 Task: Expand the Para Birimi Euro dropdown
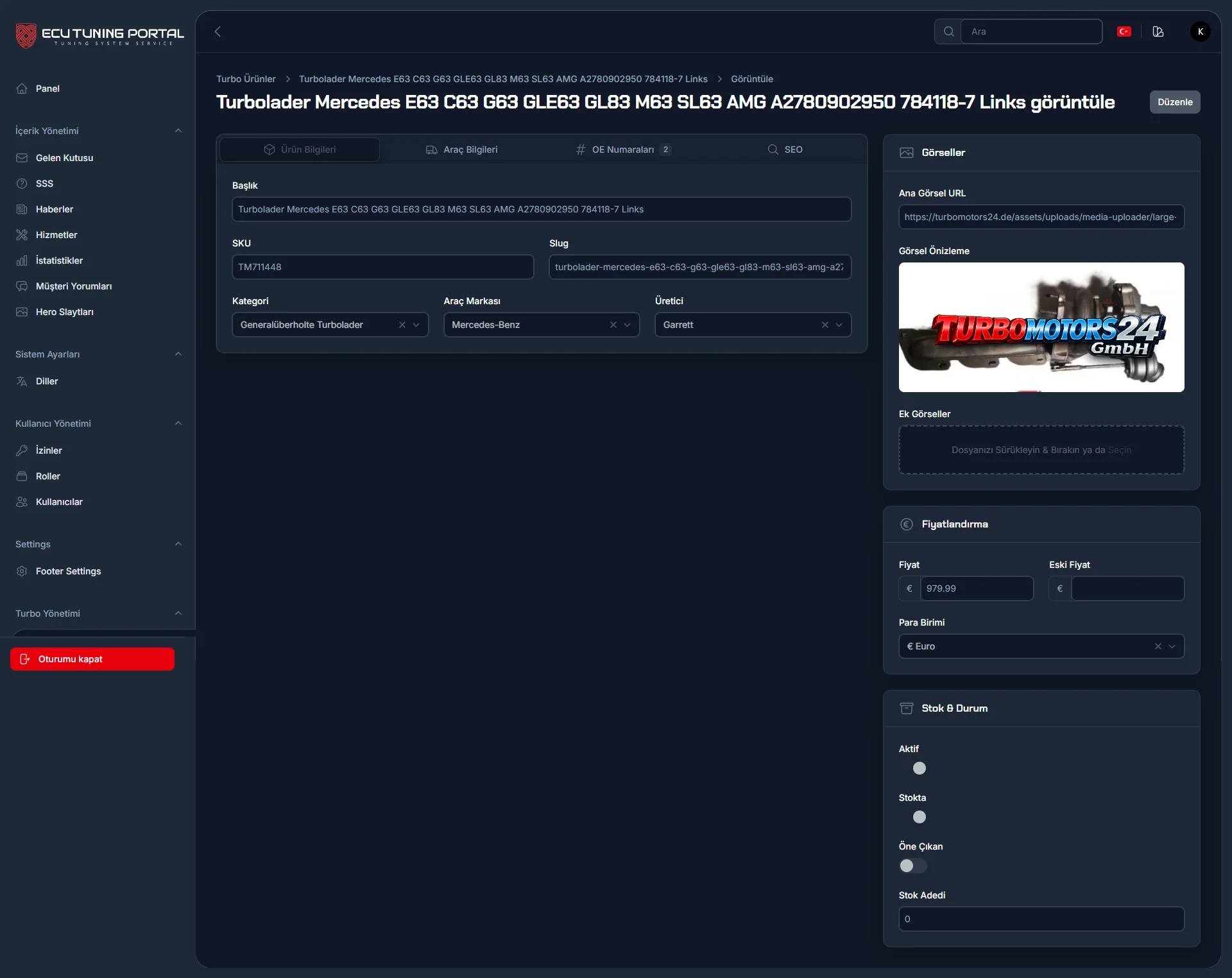(1172, 646)
